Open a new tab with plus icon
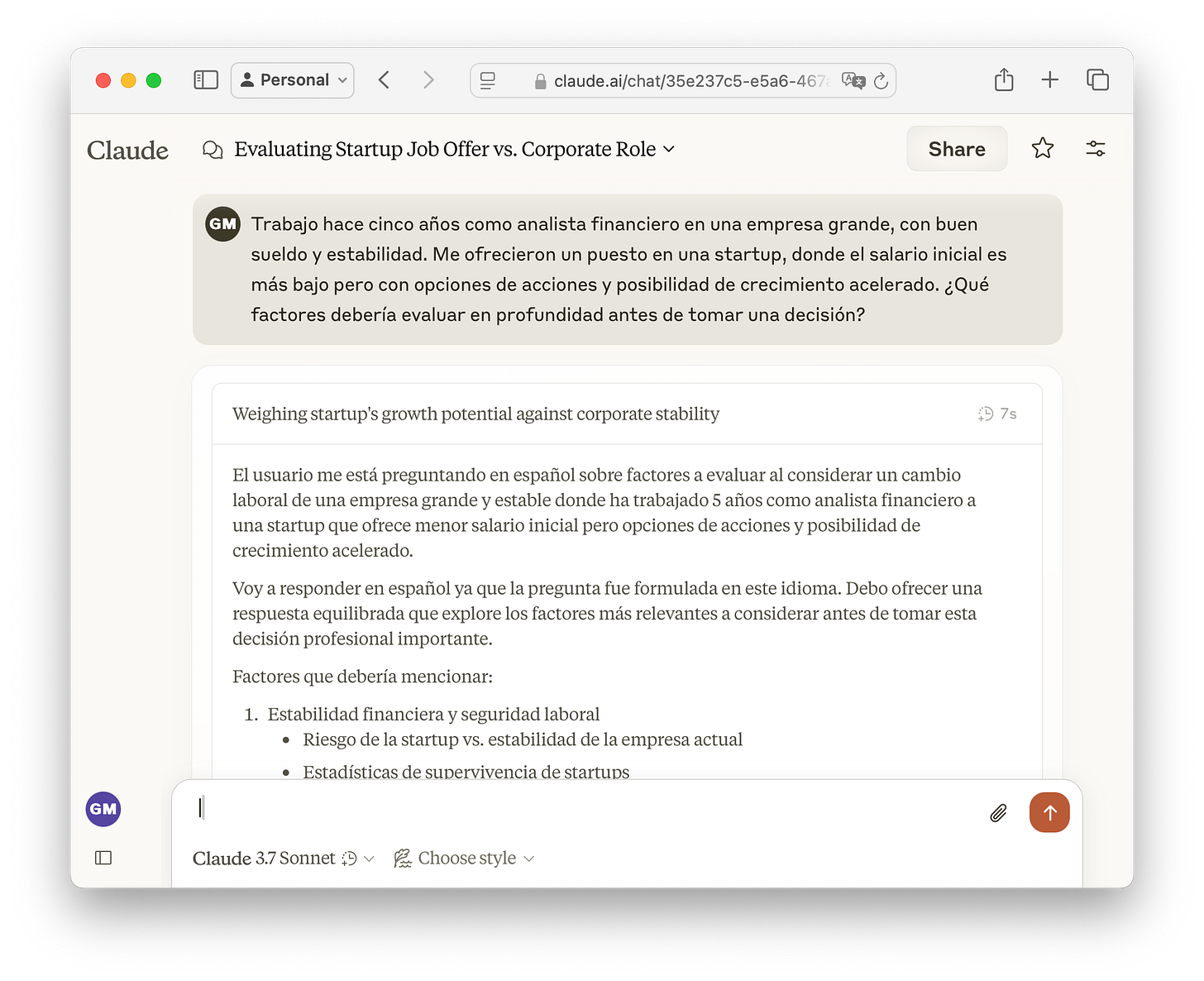 click(1050, 79)
